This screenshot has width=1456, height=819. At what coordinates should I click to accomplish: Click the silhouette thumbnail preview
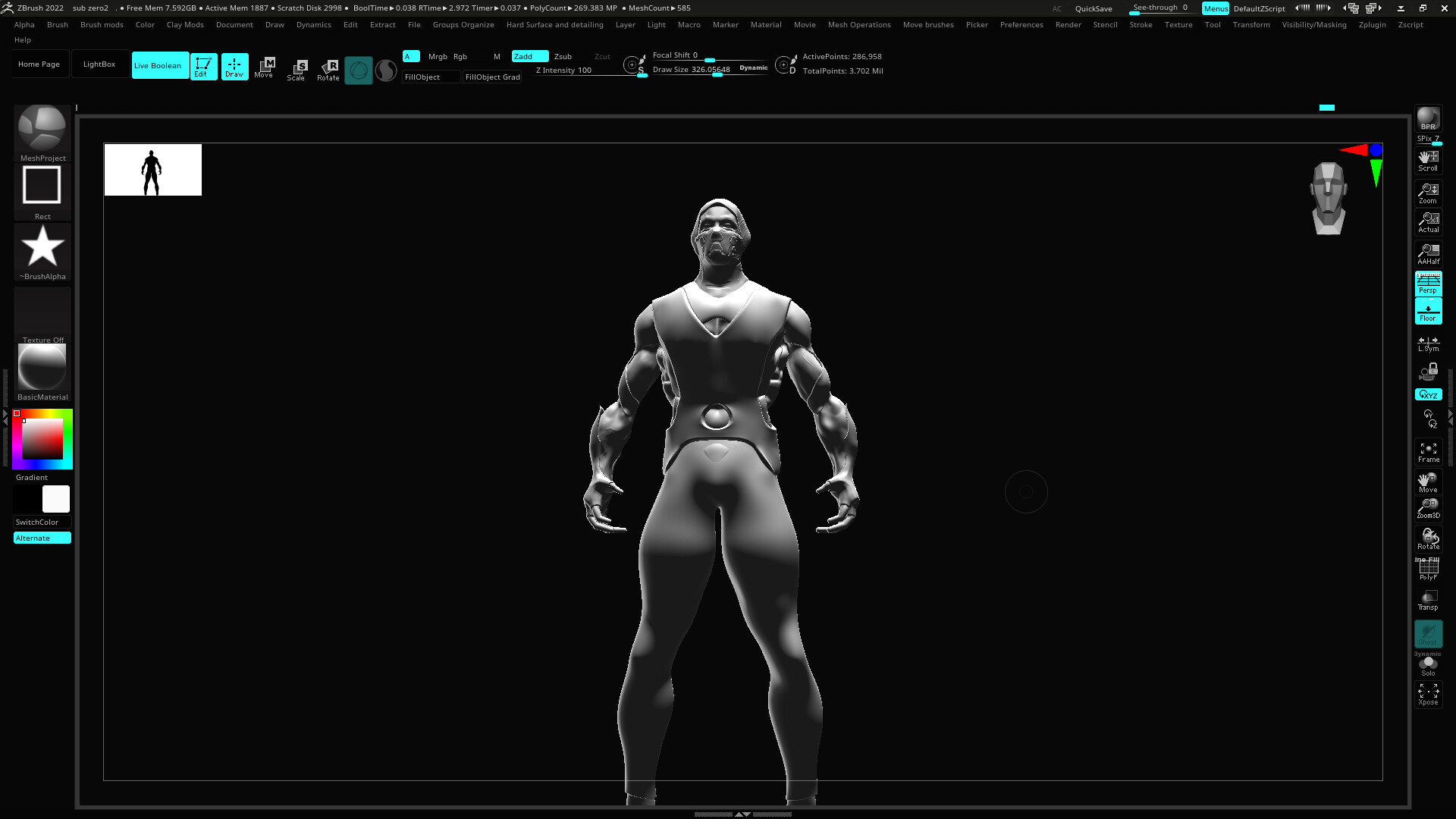click(x=152, y=170)
